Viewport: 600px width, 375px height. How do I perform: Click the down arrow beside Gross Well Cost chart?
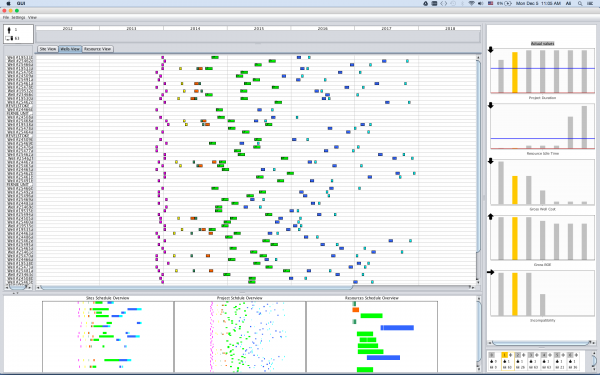click(491, 161)
